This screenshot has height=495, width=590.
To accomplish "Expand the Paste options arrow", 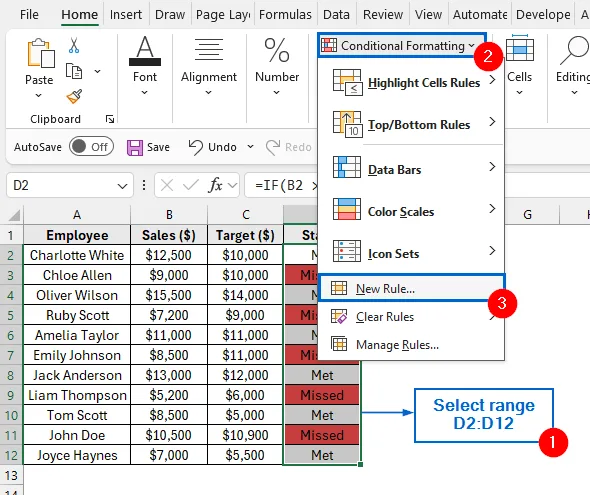I will click(x=39, y=96).
